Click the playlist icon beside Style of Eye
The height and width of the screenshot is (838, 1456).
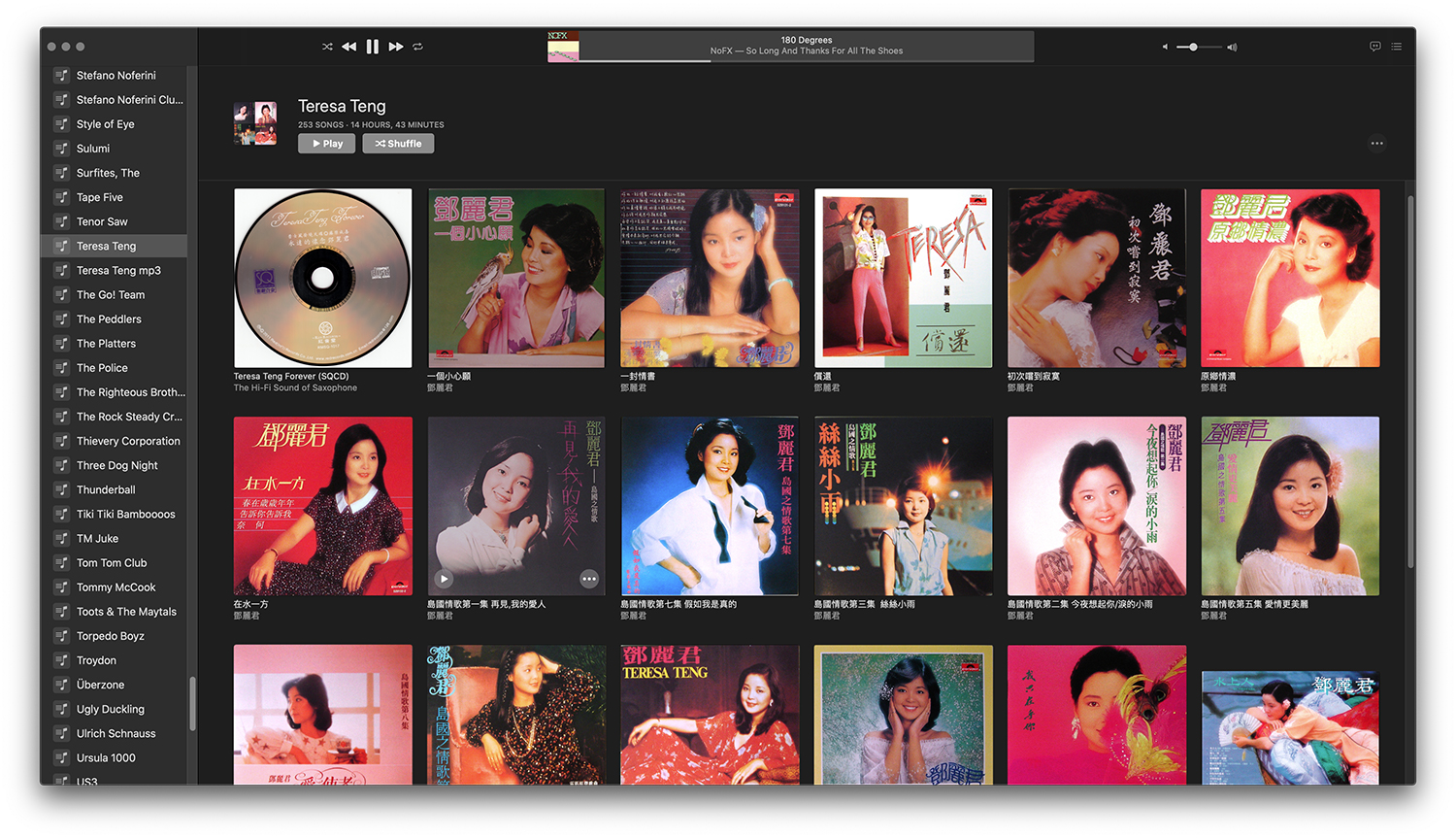[x=62, y=123]
